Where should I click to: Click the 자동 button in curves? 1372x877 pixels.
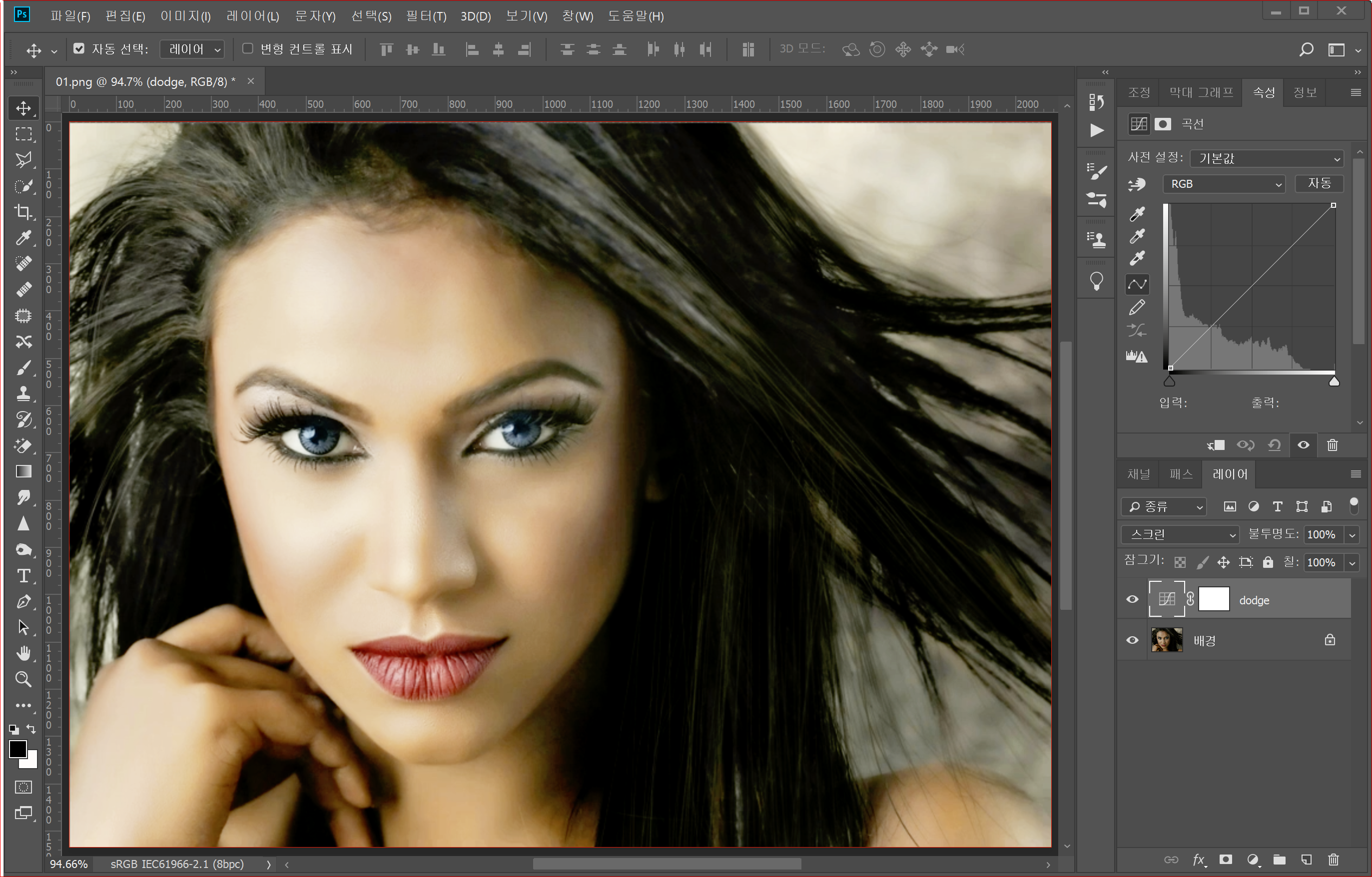pos(1319,183)
